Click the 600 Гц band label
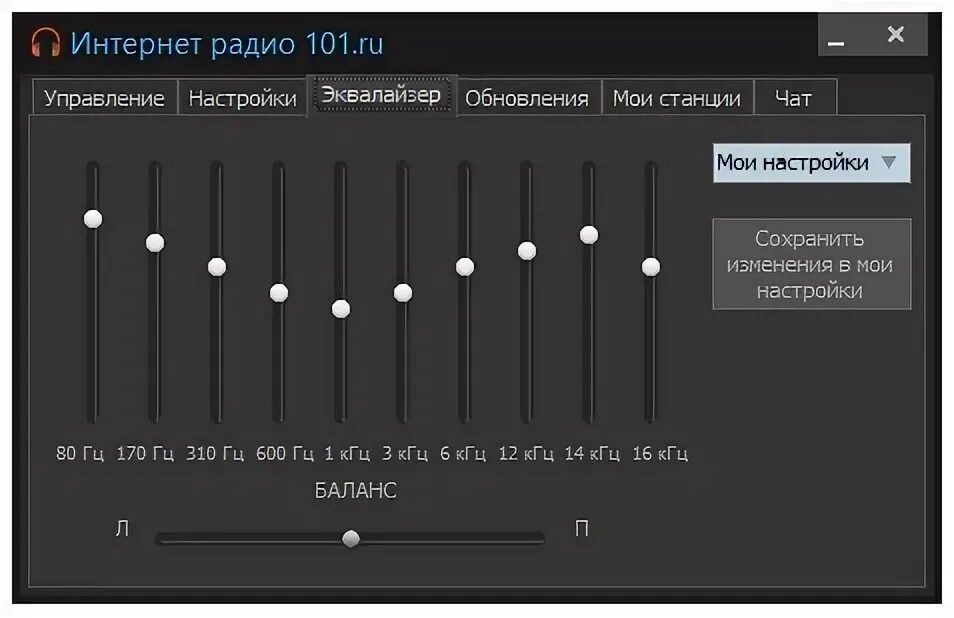Viewport: 954px width, 618px height. (285, 453)
